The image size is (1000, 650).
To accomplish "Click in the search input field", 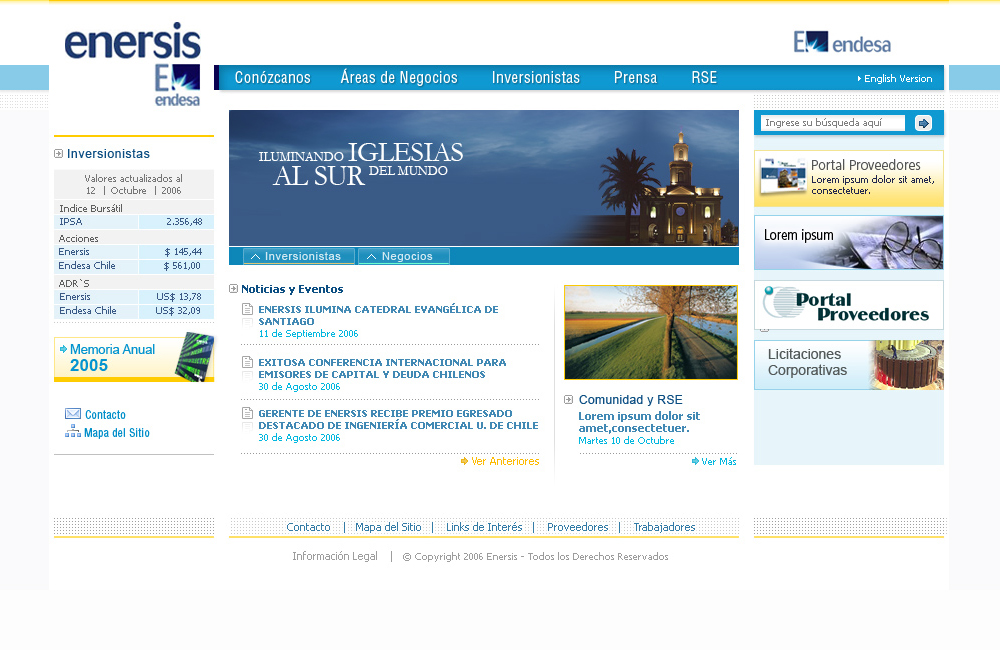I will pos(832,123).
